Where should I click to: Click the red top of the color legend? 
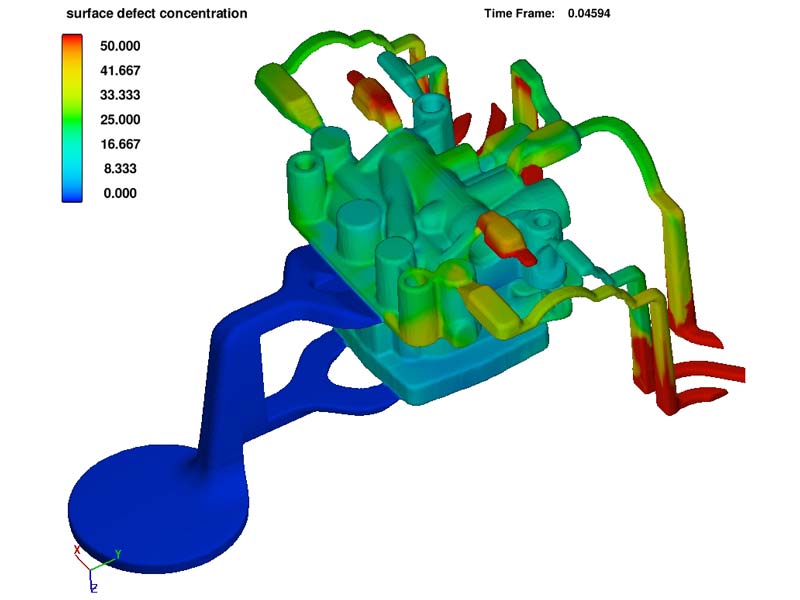pos(72,42)
